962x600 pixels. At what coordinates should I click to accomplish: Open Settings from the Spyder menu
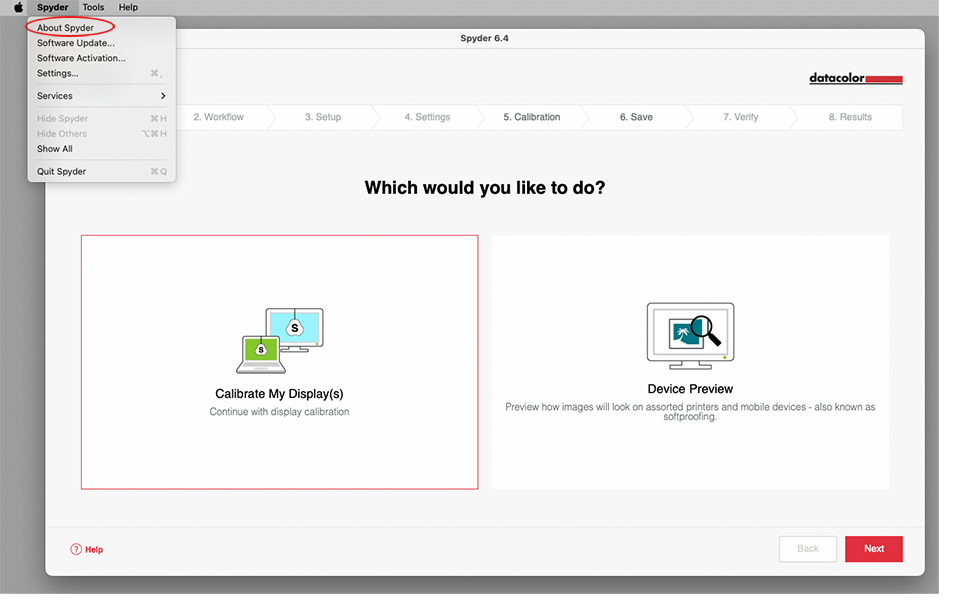coord(58,73)
